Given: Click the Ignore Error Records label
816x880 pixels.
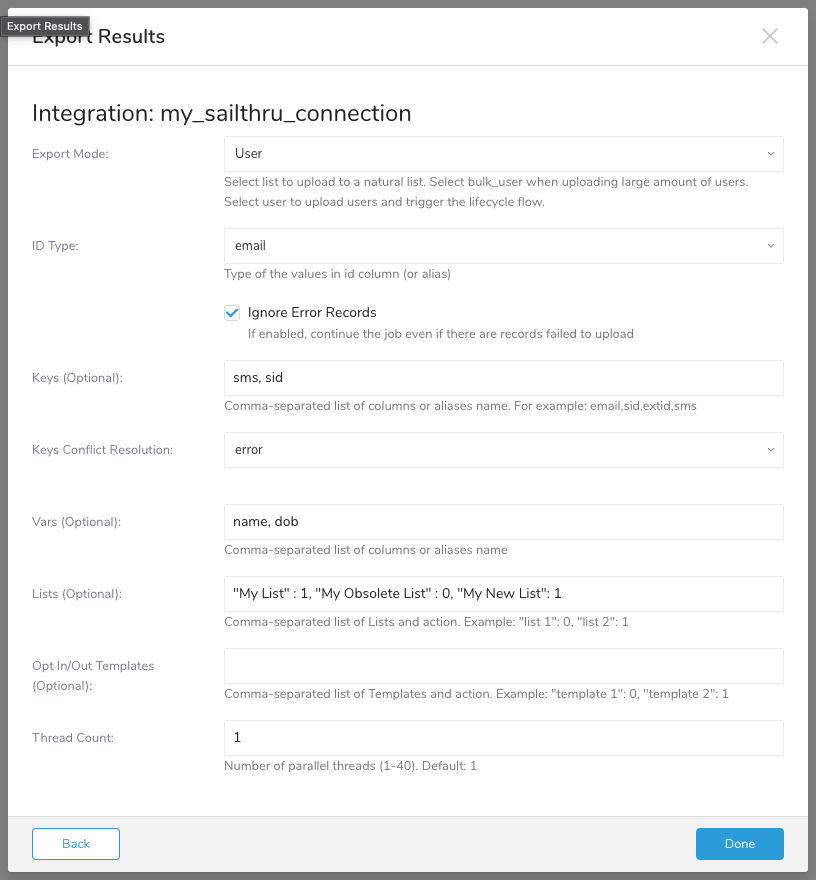Looking at the screenshot, I should (x=312, y=313).
